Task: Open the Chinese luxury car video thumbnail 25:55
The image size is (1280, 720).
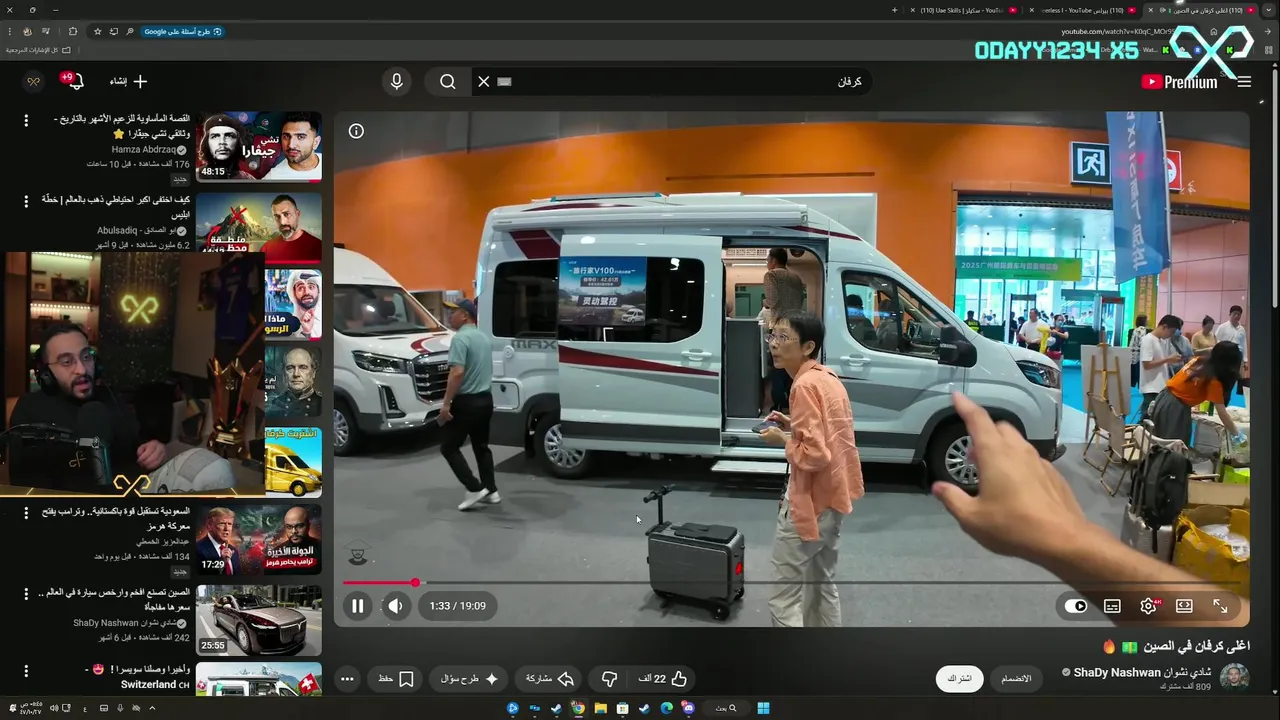Action: (259, 621)
